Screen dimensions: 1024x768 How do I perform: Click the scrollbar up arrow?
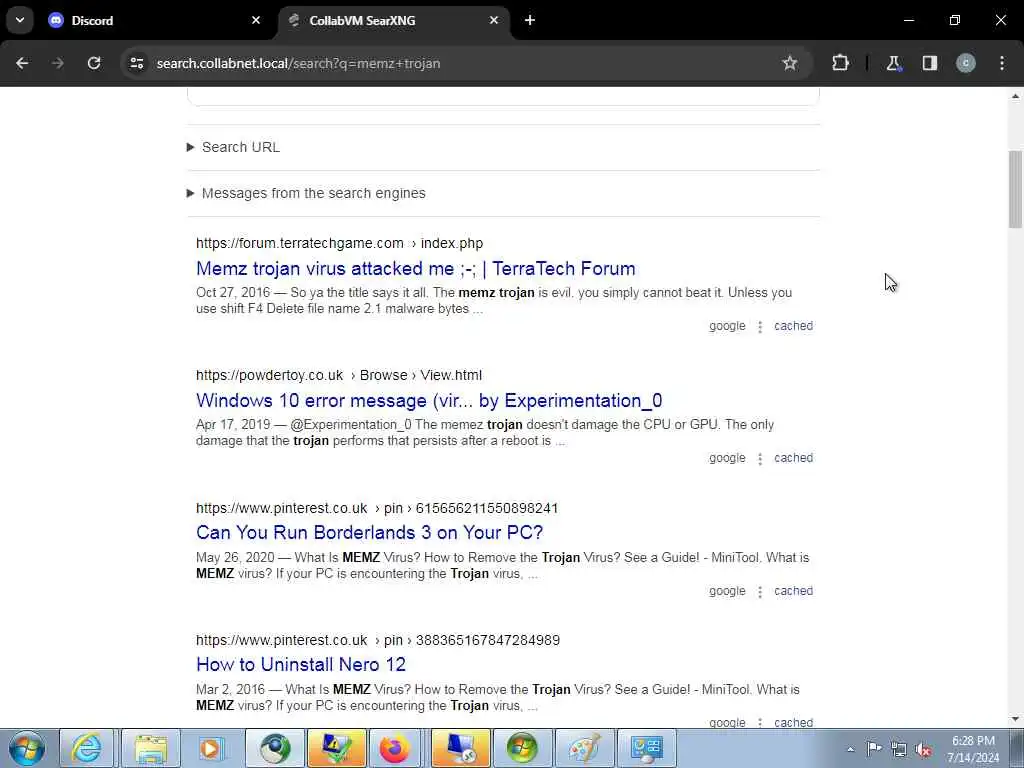click(x=1015, y=96)
